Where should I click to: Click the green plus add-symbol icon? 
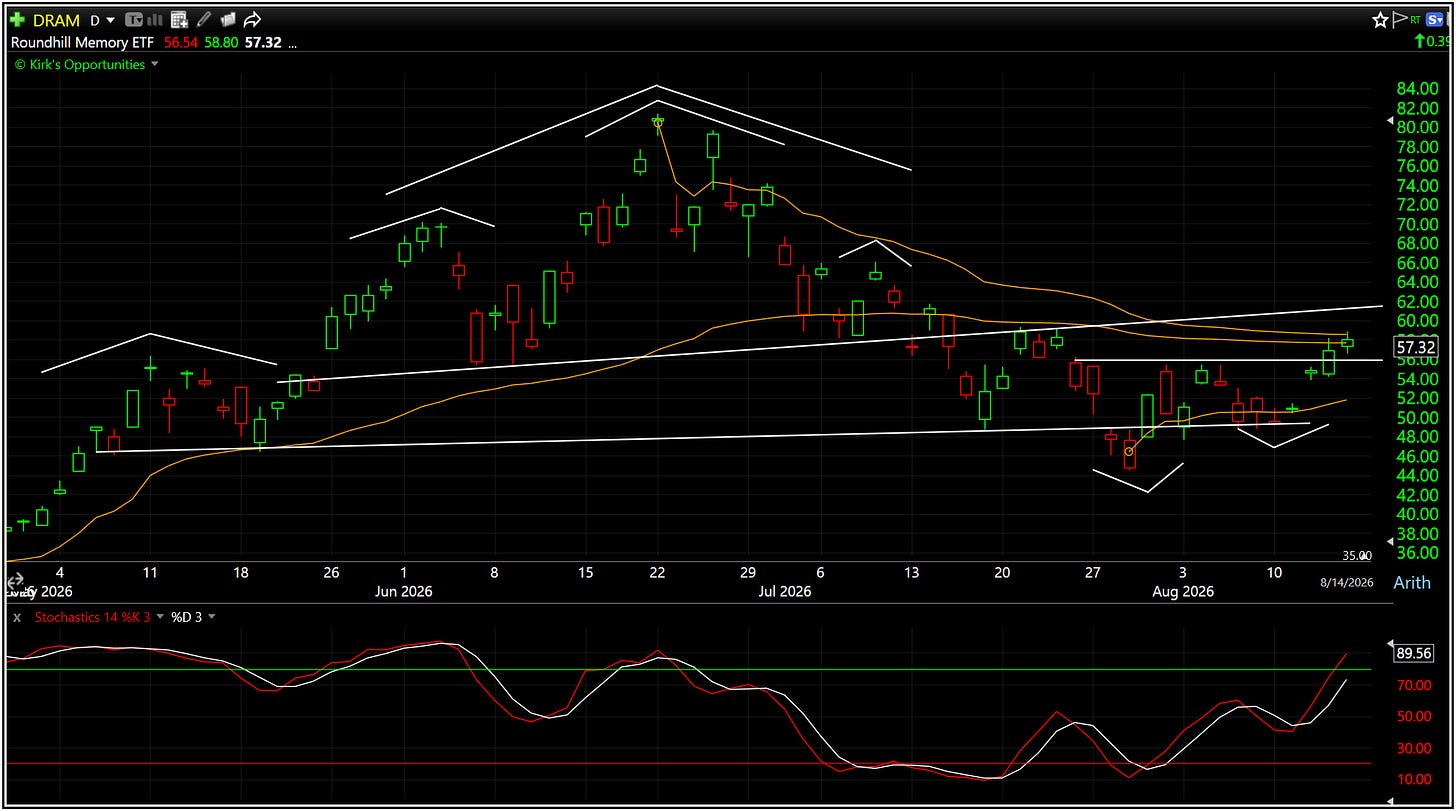18,20
